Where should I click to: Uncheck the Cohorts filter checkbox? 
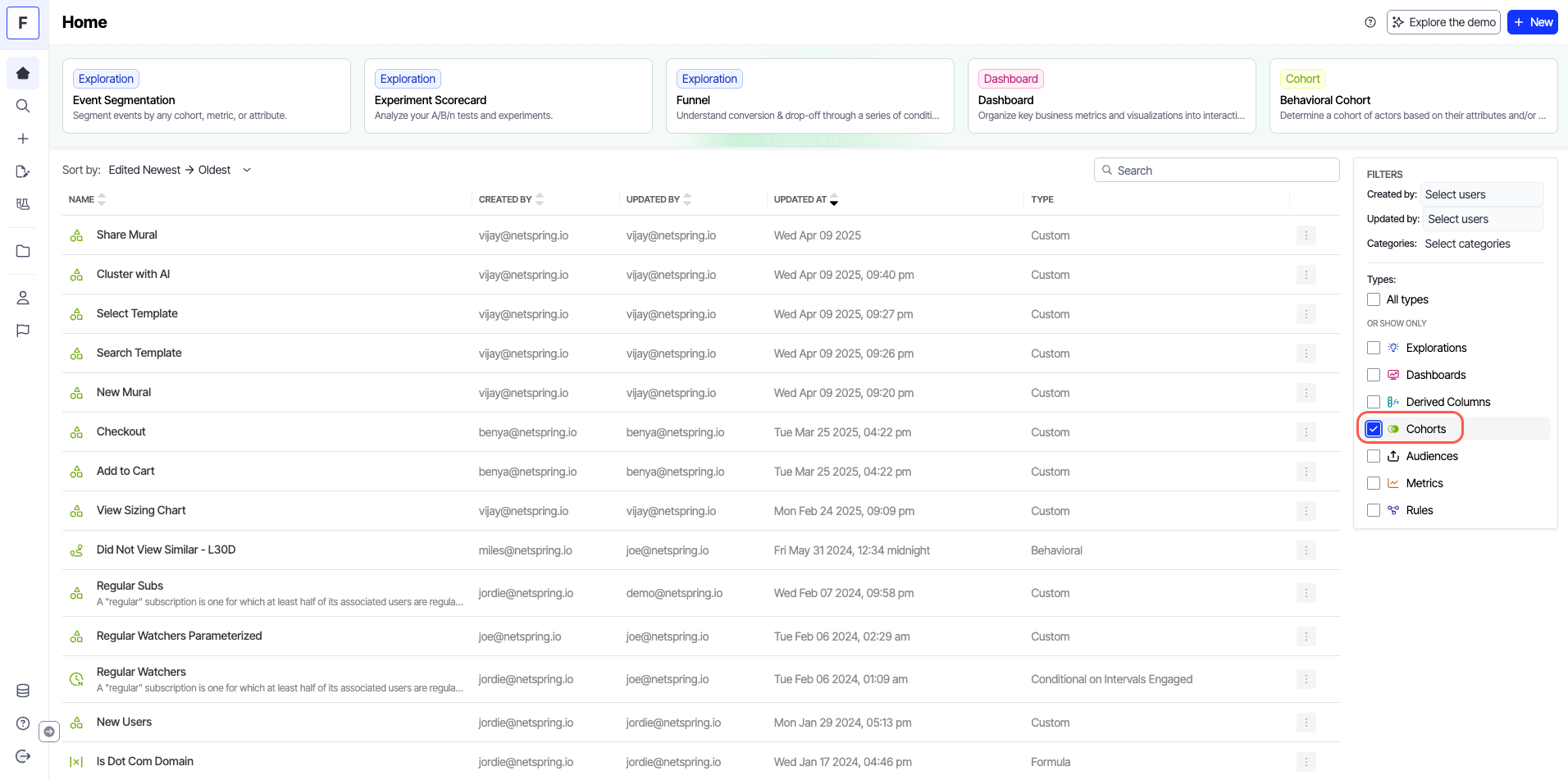(x=1374, y=429)
